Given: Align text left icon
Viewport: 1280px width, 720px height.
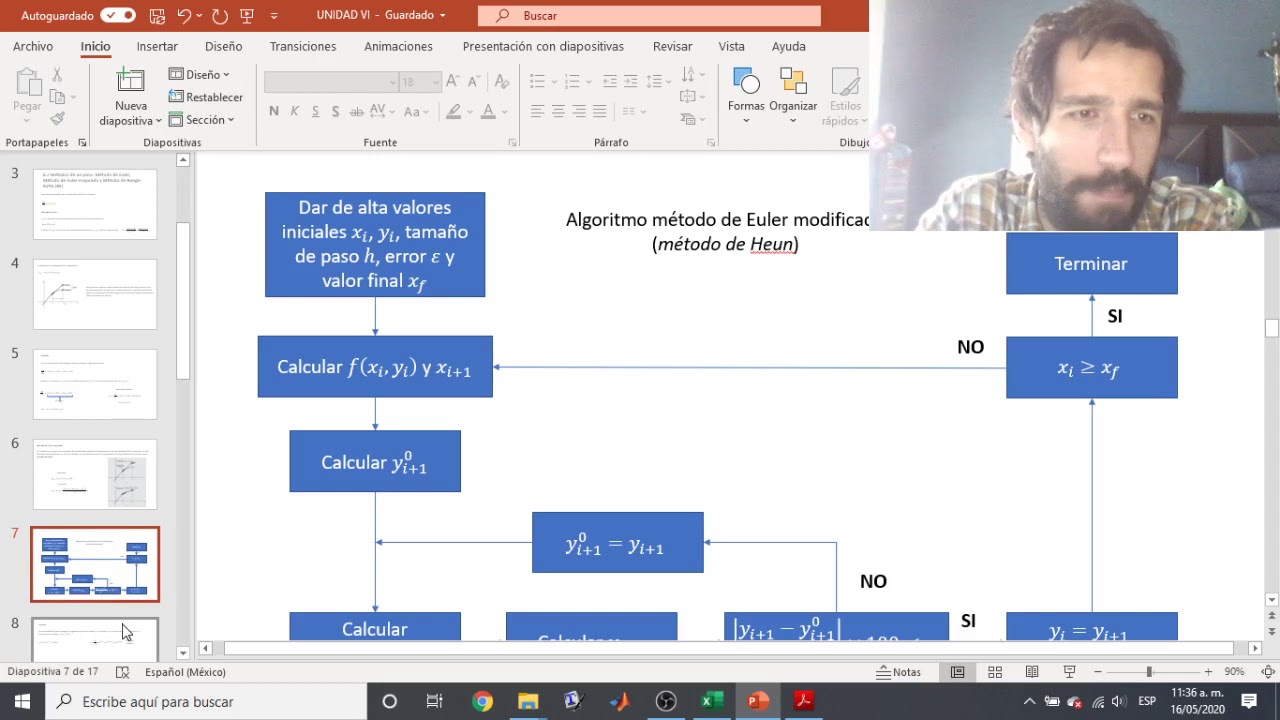Looking at the screenshot, I should click(x=537, y=111).
